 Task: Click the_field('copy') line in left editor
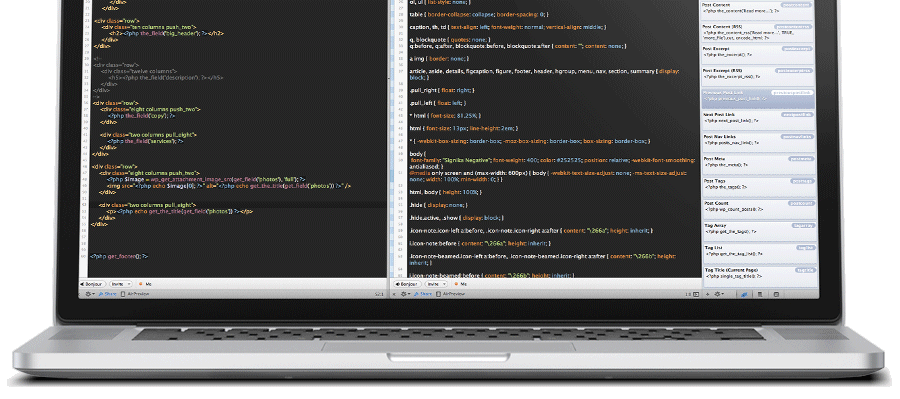(x=142, y=115)
